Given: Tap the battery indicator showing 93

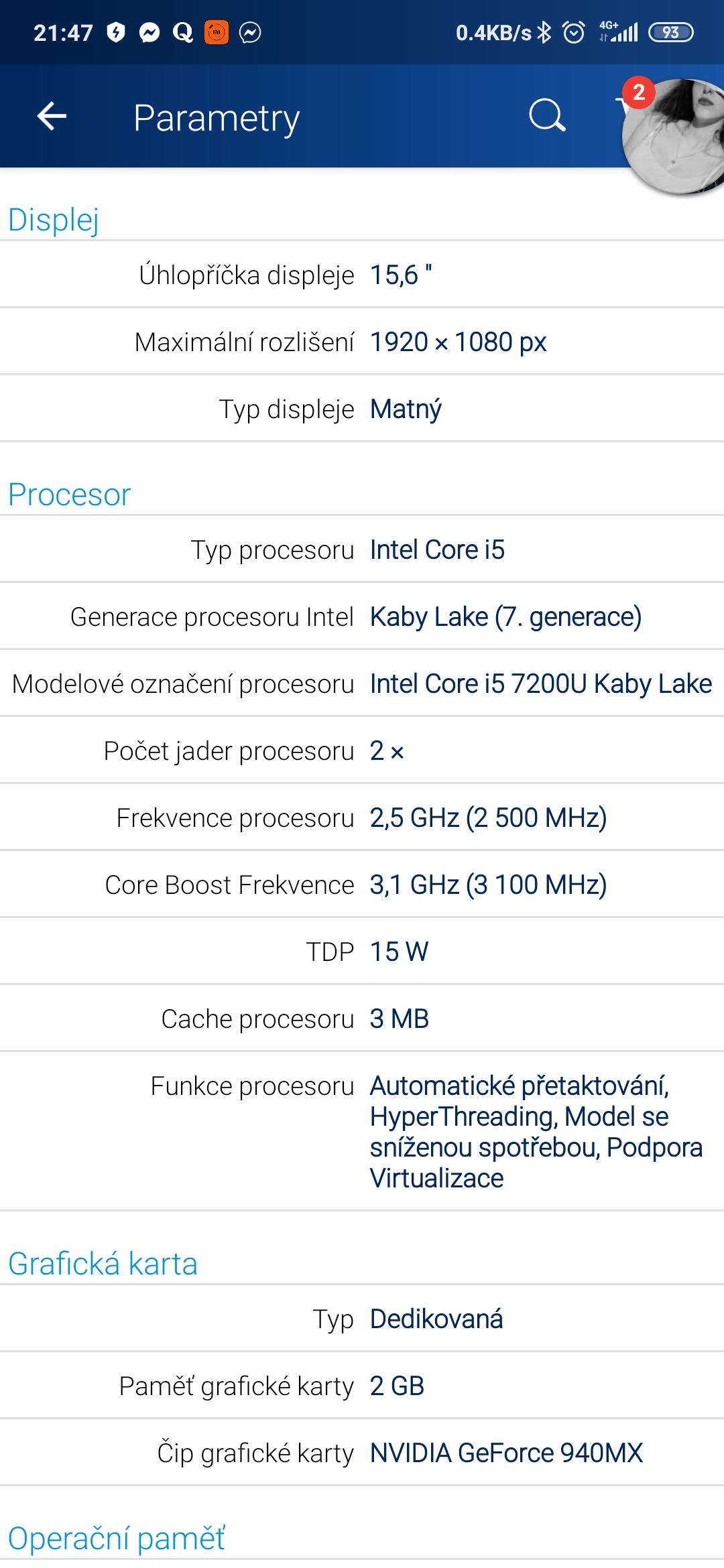Looking at the screenshot, I should point(670,32).
